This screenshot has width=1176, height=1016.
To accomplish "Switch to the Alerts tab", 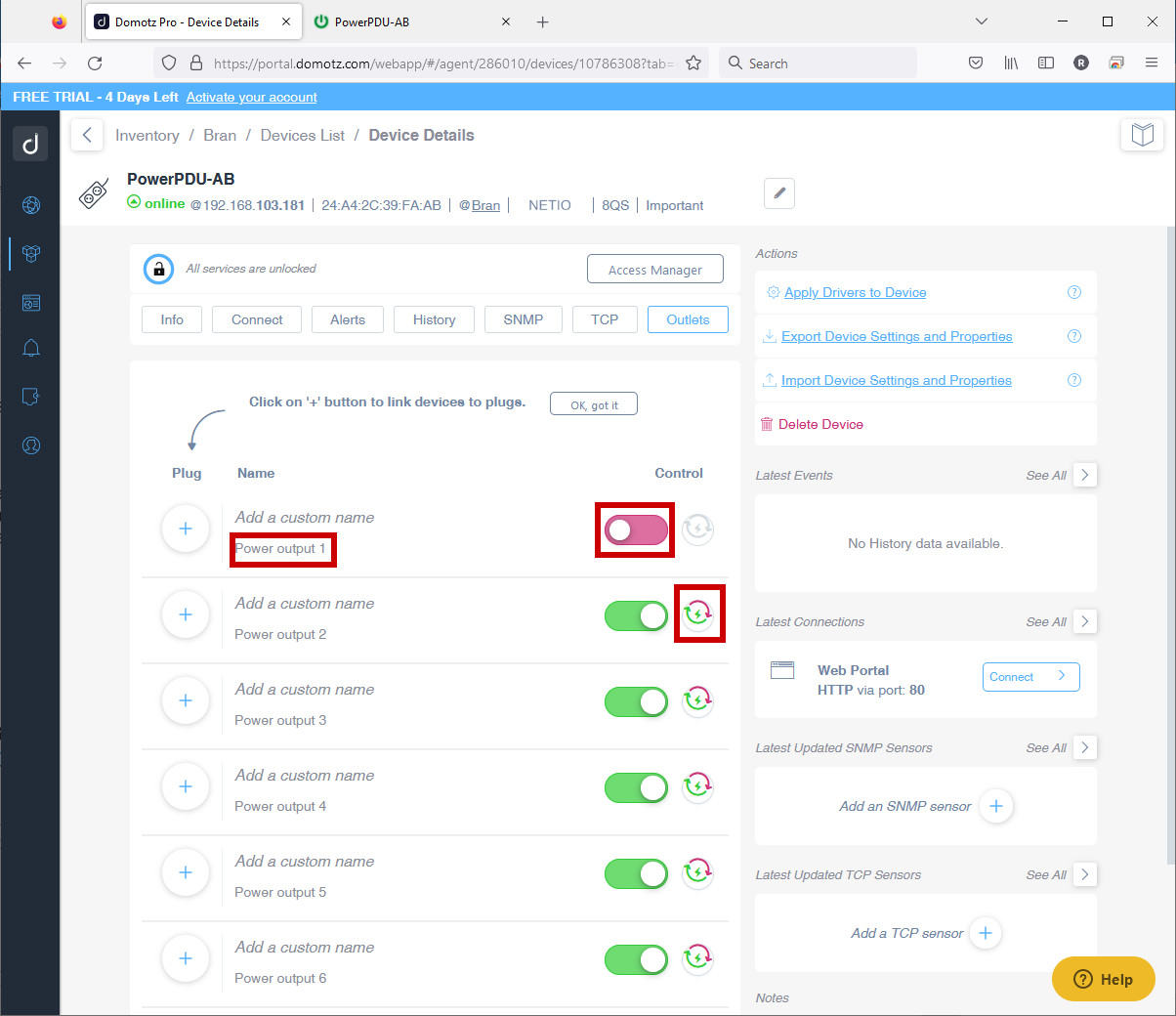I will [348, 319].
